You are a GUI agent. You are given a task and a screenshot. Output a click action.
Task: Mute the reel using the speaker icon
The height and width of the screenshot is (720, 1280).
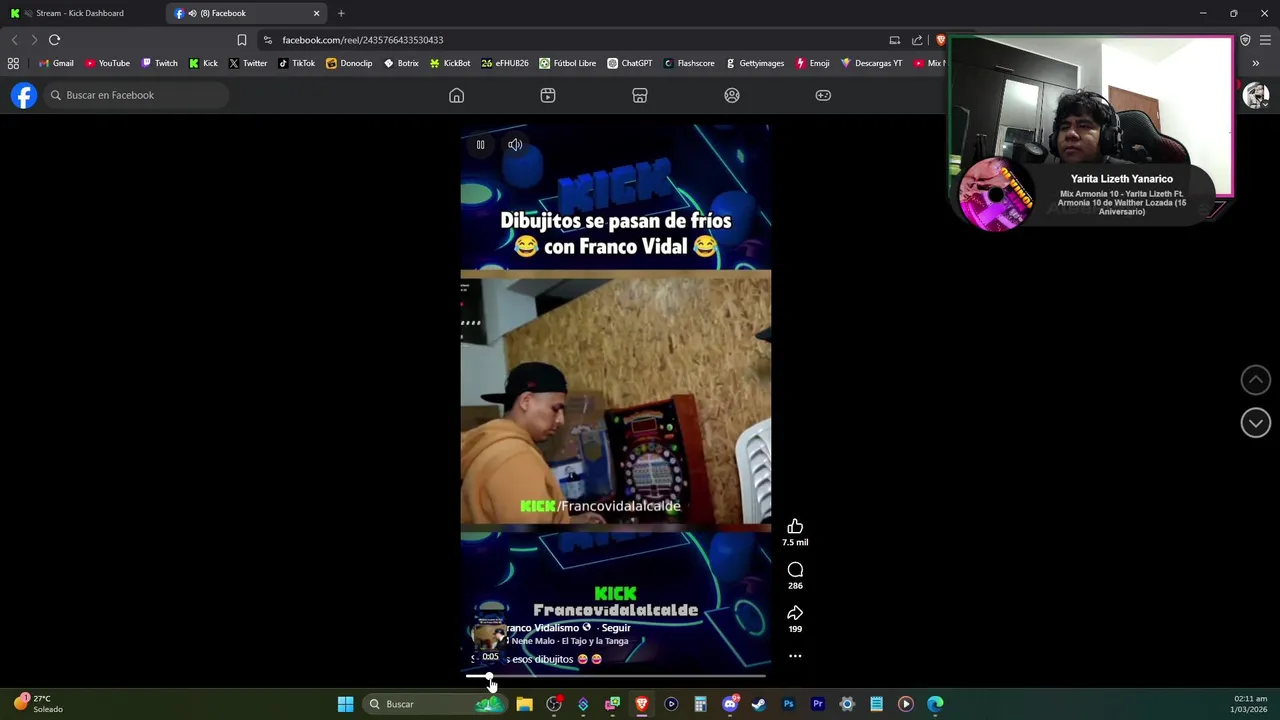[x=515, y=145]
